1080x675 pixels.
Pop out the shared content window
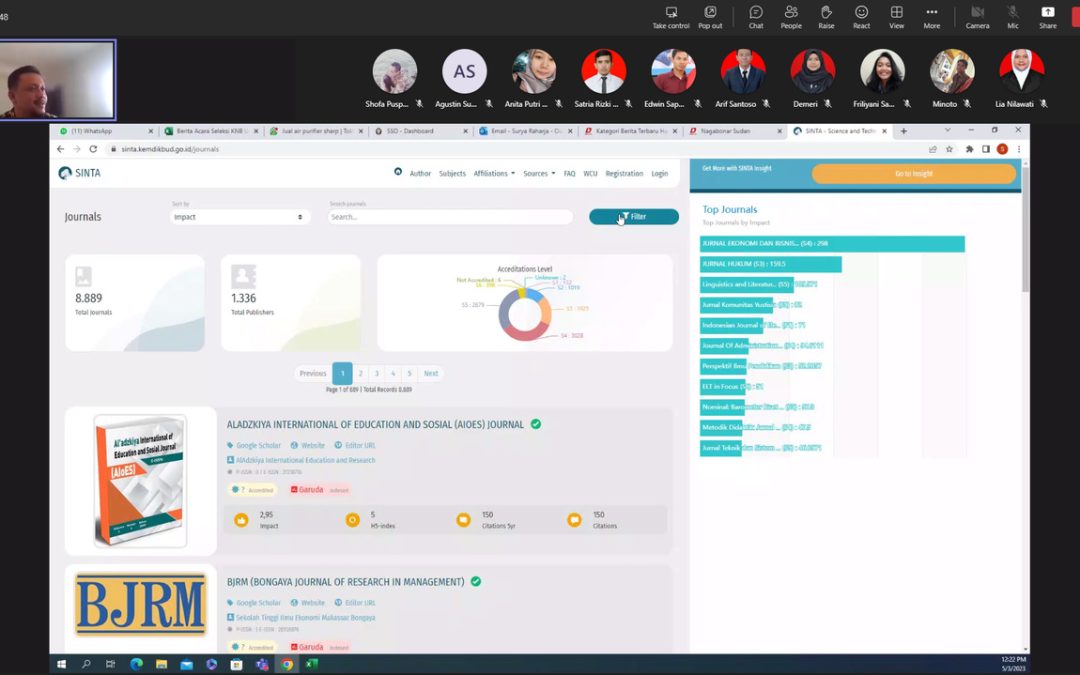710,17
